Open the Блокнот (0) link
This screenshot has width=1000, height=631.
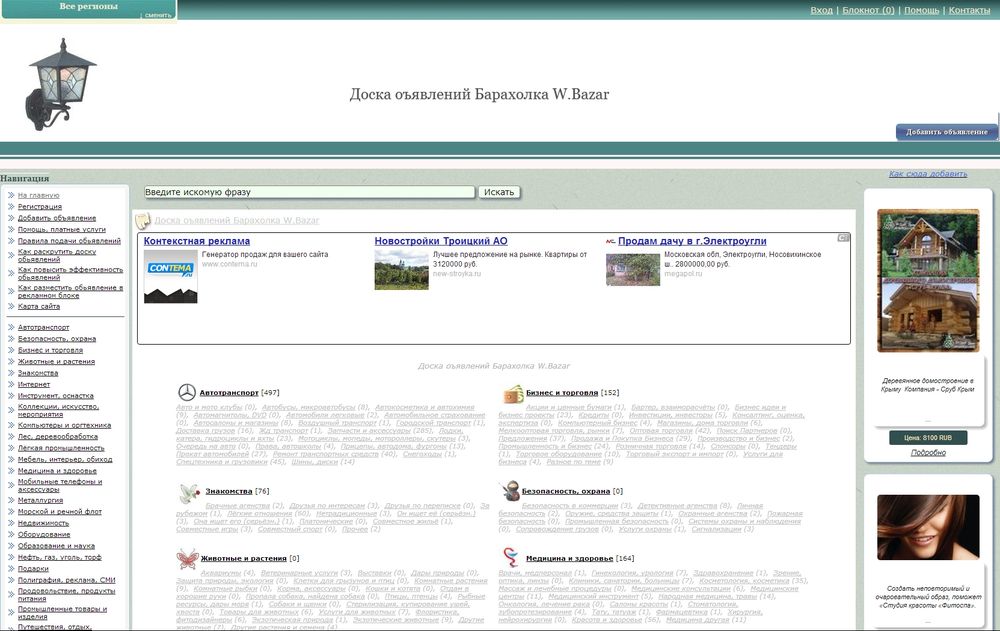(x=868, y=10)
